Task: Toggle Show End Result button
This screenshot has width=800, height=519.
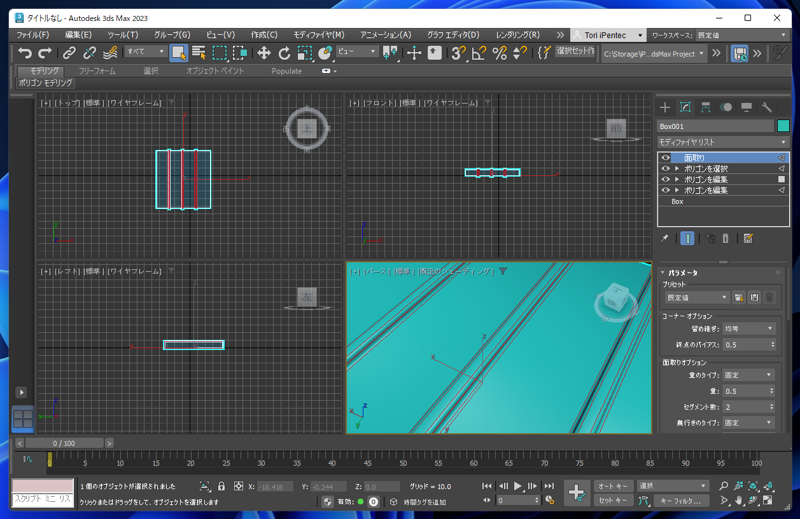Action: (687, 238)
